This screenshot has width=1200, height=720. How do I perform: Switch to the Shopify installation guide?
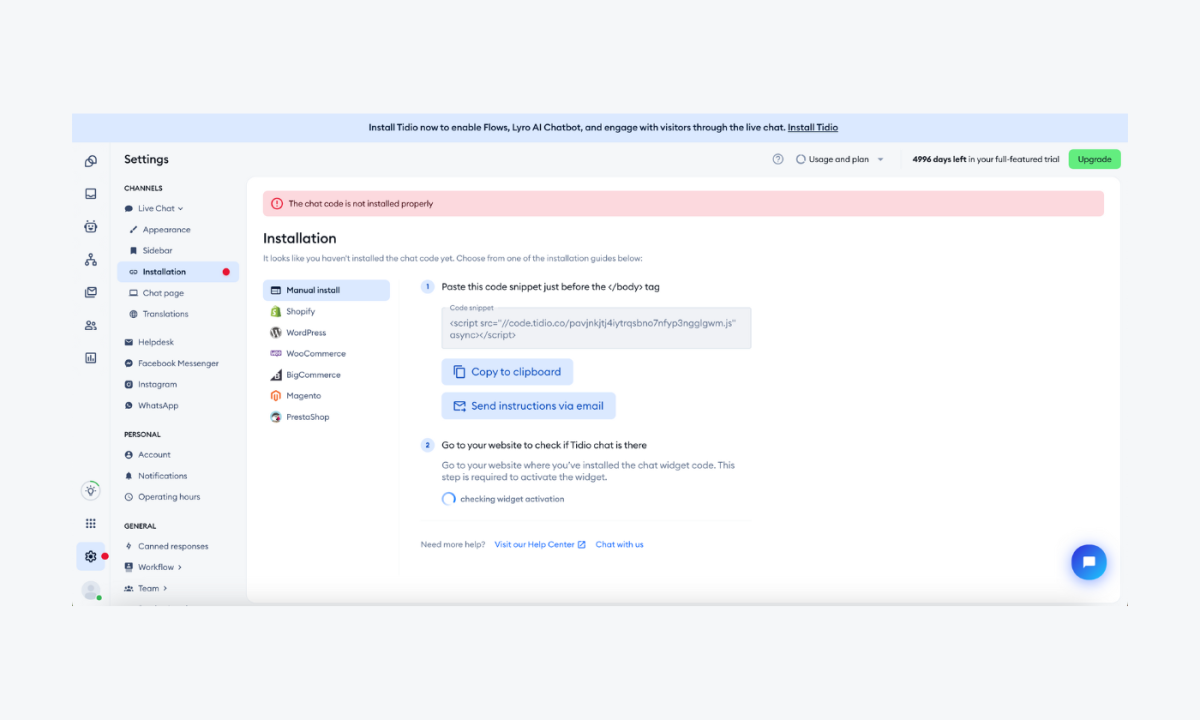(302, 311)
